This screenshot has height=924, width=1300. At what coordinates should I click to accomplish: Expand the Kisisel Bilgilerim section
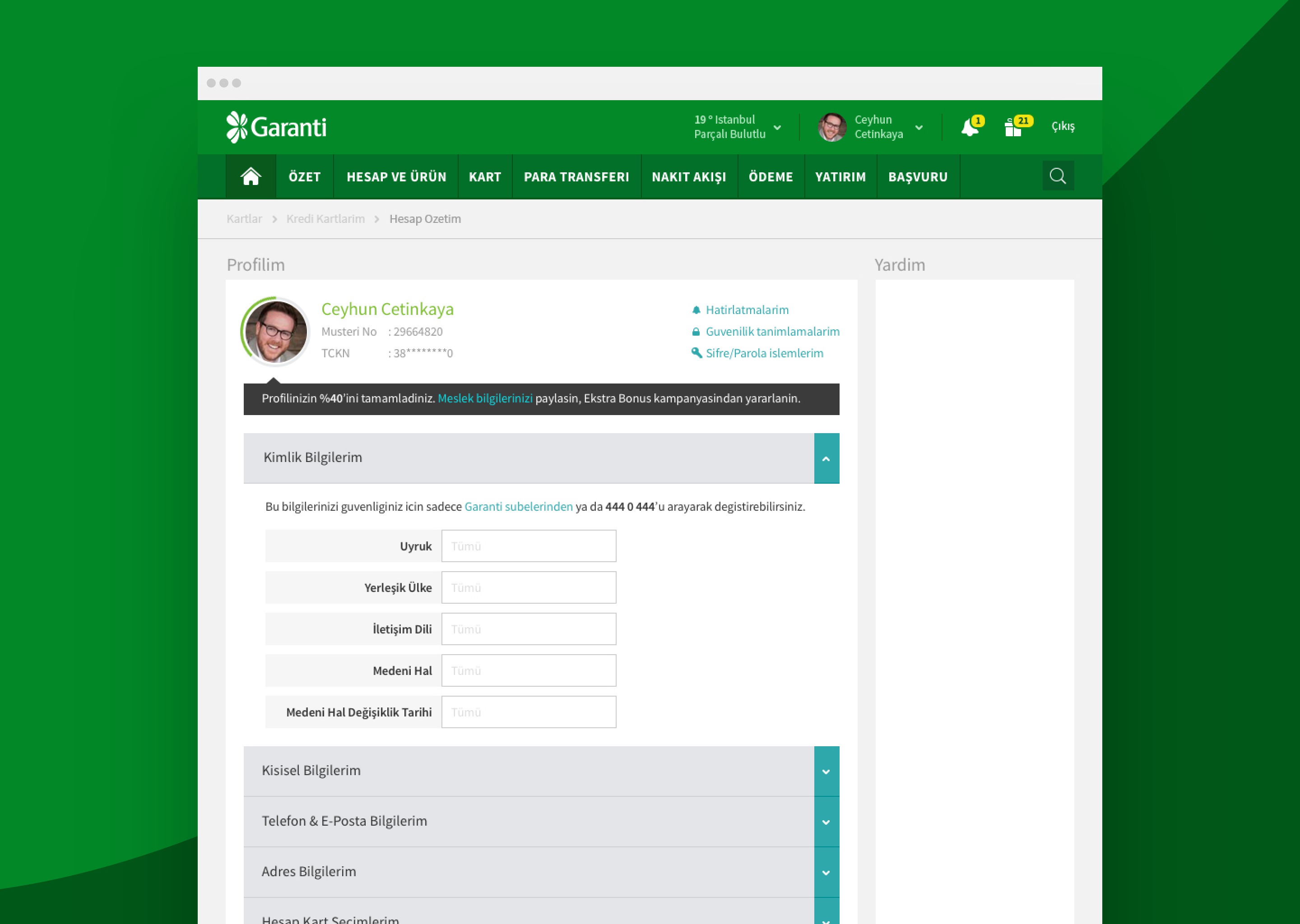(826, 772)
